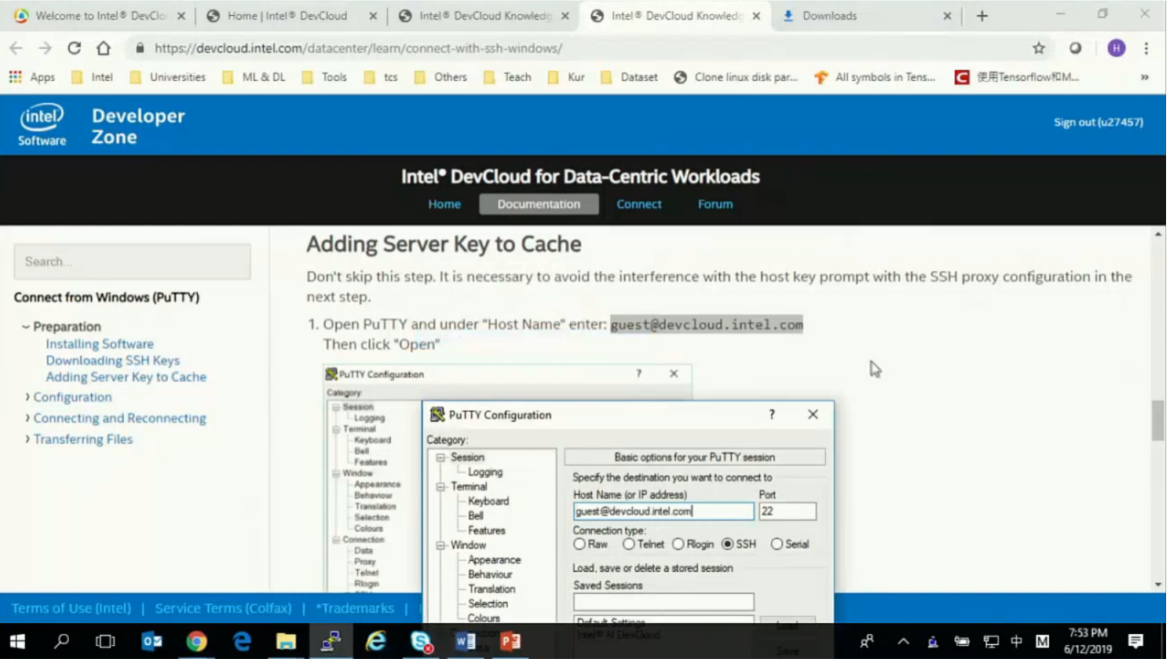
Task: Expand Connecting and Reconnecting section
Action: (28, 418)
